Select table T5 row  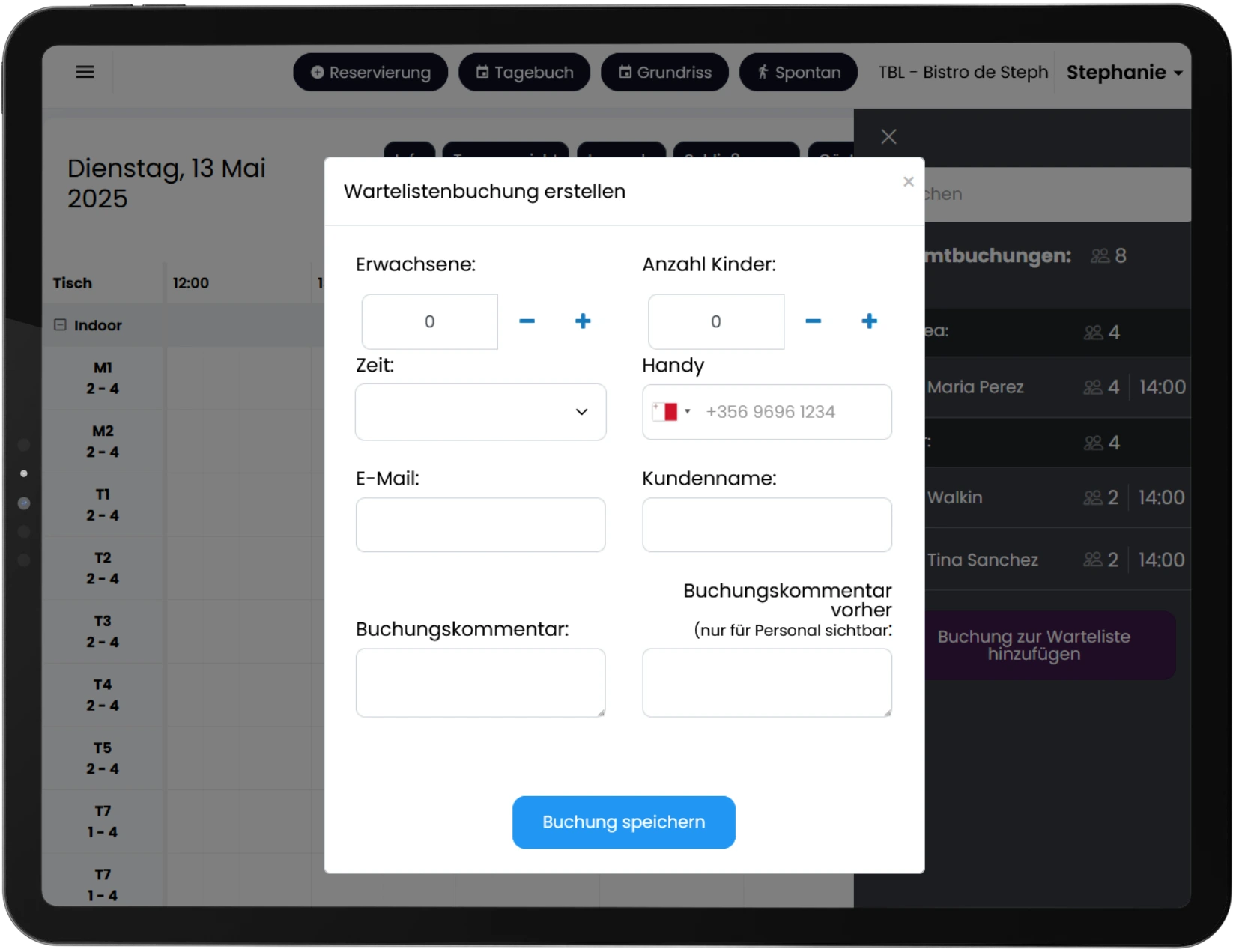103,758
